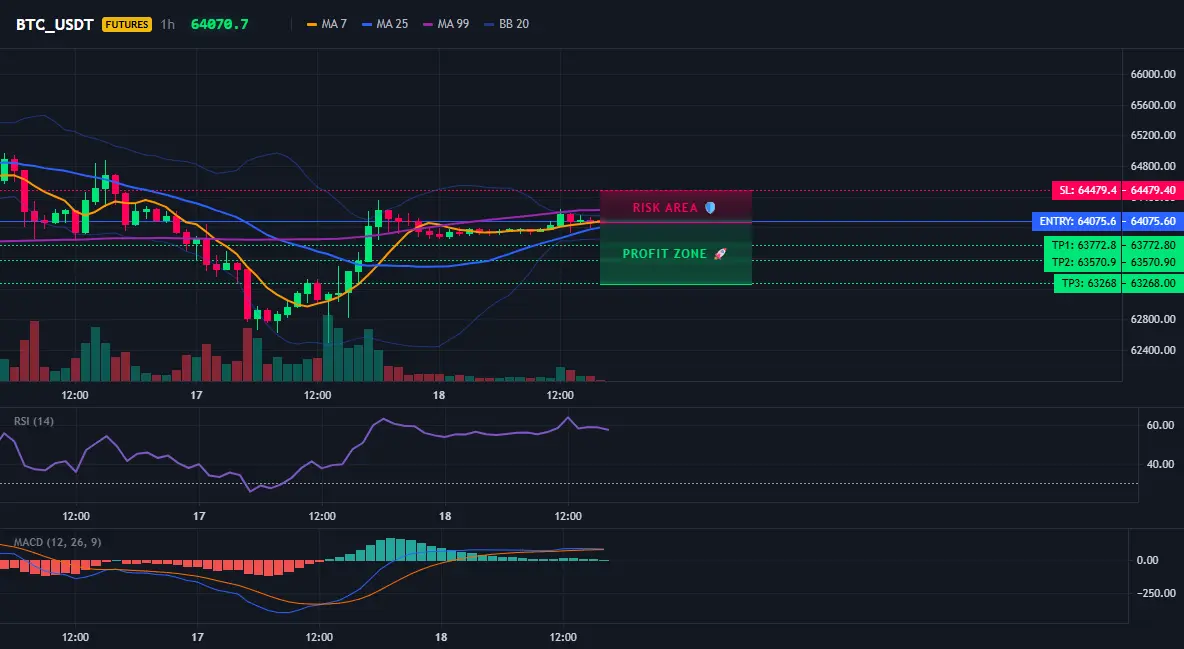
Task: Click the 18 date label under MACD
Action: click(x=441, y=637)
